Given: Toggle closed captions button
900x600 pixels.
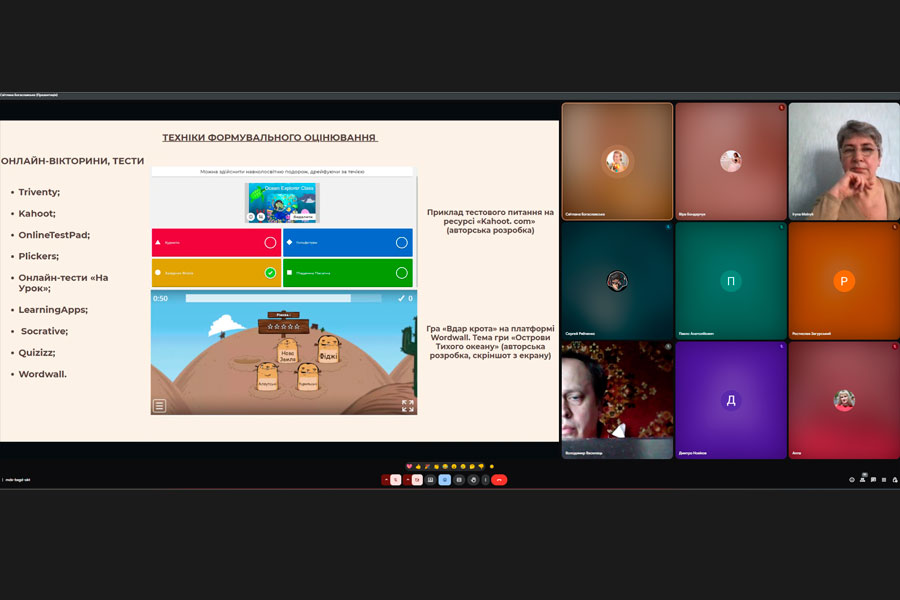Looking at the screenshot, I should click(x=431, y=480).
